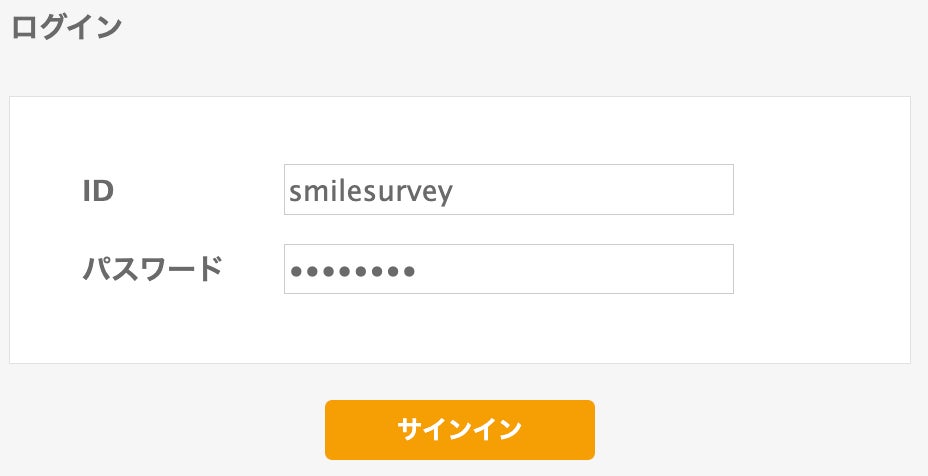Place cursor after the last password dot
This screenshot has height=476, width=928.
coord(416,270)
